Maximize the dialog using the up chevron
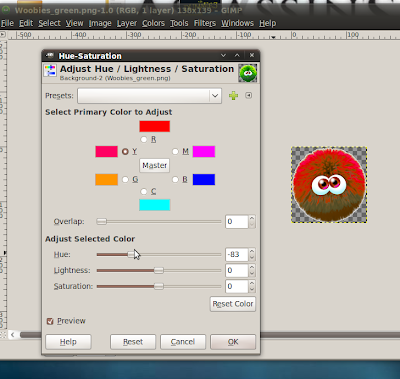This screenshot has width=400, height=379. coord(237,55)
